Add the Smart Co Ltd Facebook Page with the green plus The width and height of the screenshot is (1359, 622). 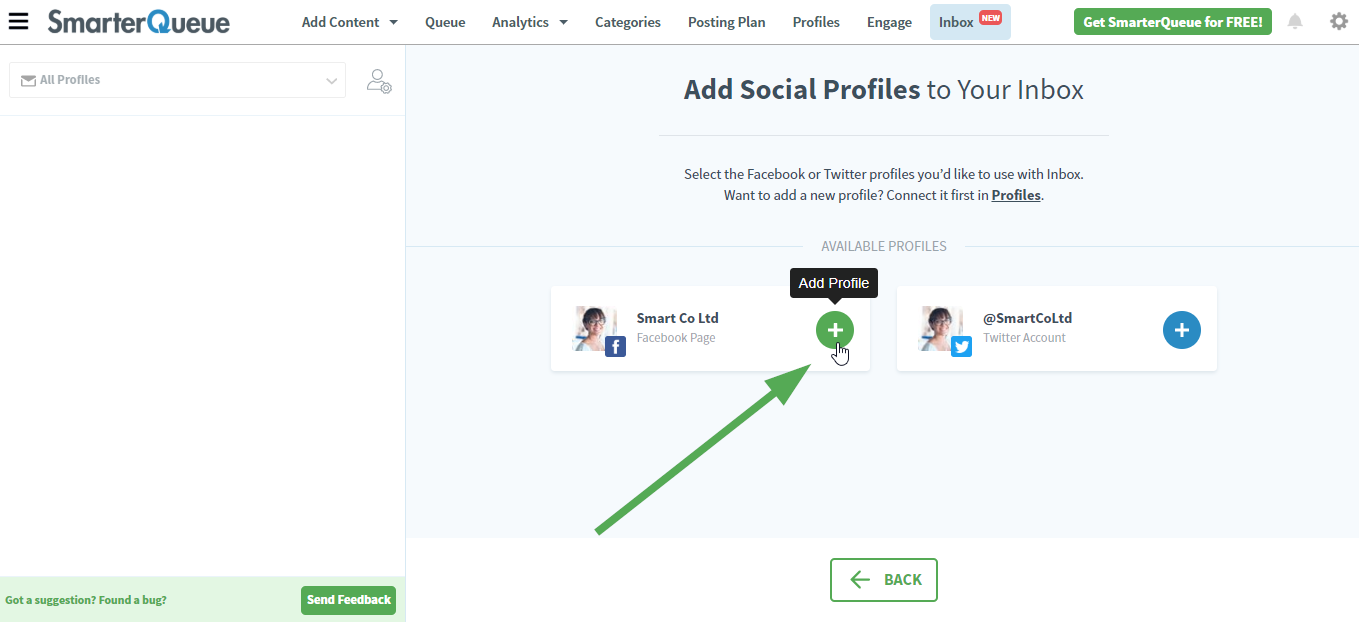pyautogui.click(x=834, y=329)
